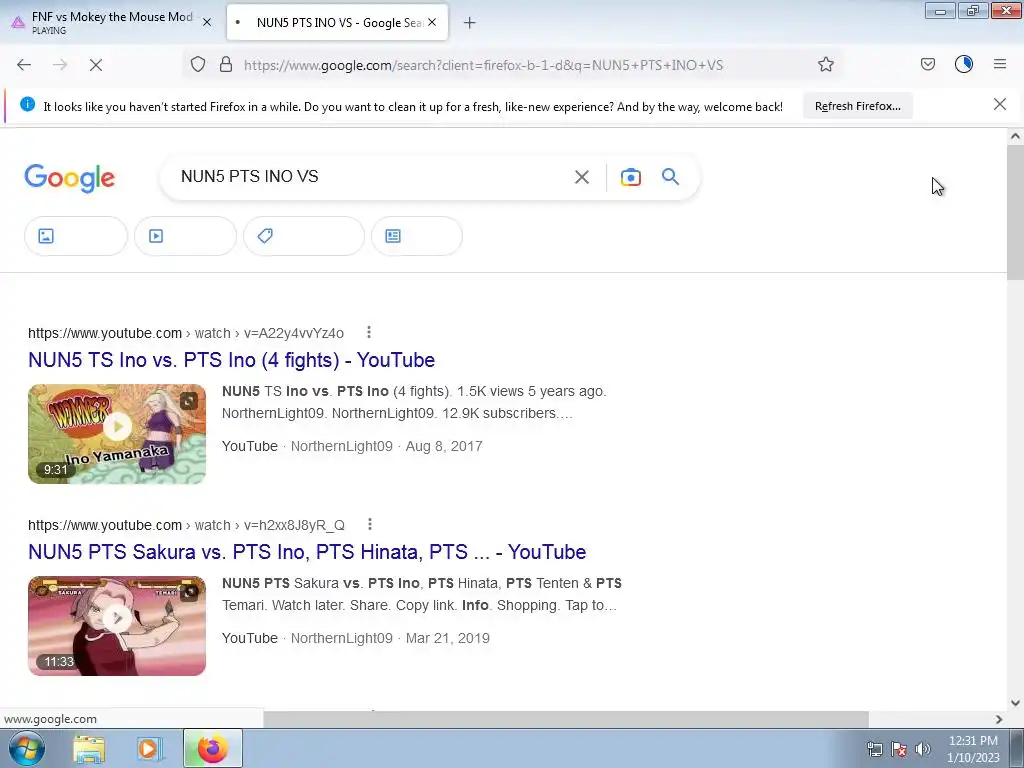Open NUN5 PTS Sakura vs. PTS Ino result
The height and width of the screenshot is (768, 1024).
[x=307, y=552]
